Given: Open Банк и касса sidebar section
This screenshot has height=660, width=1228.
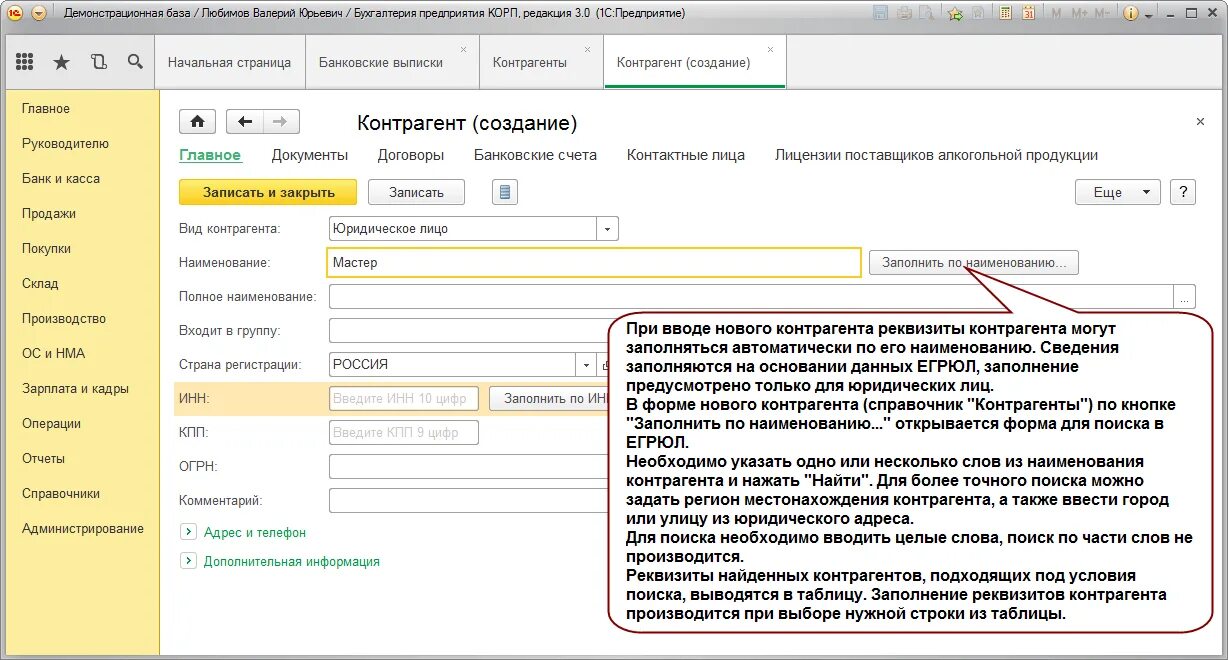Looking at the screenshot, I should point(61,178).
